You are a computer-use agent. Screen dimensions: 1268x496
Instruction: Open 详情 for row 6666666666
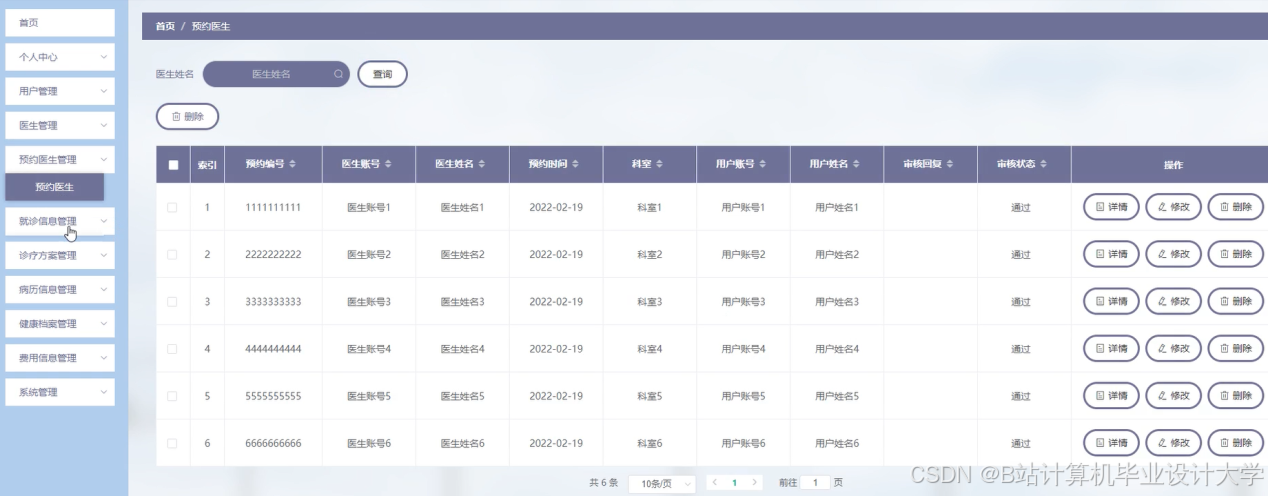click(1111, 443)
